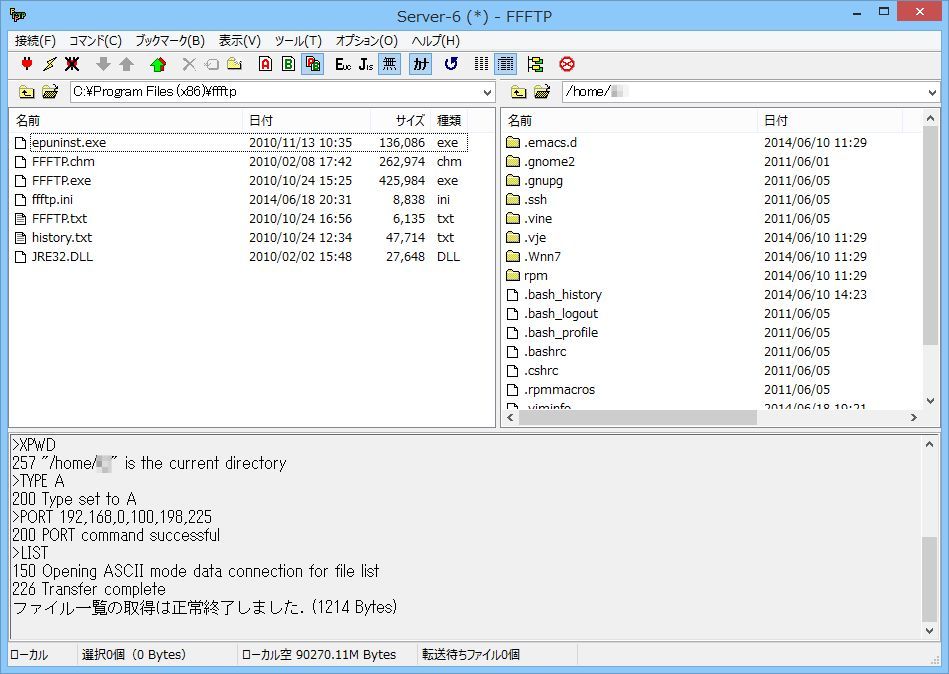
Task: Open the ツール(T) menu
Action: (x=298, y=41)
